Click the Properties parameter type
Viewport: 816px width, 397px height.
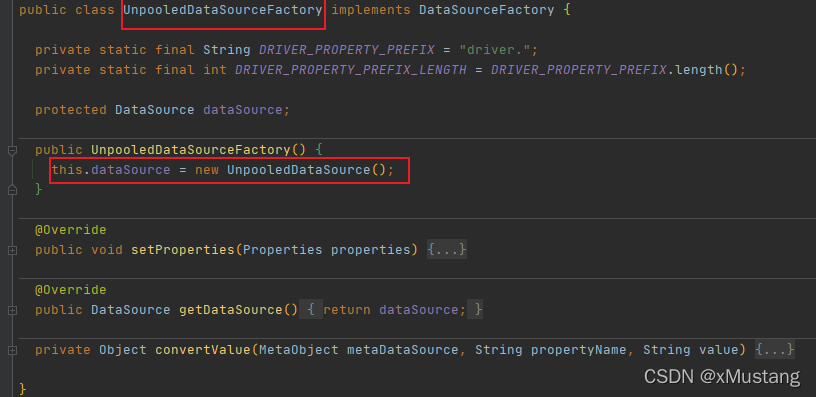[283, 250]
